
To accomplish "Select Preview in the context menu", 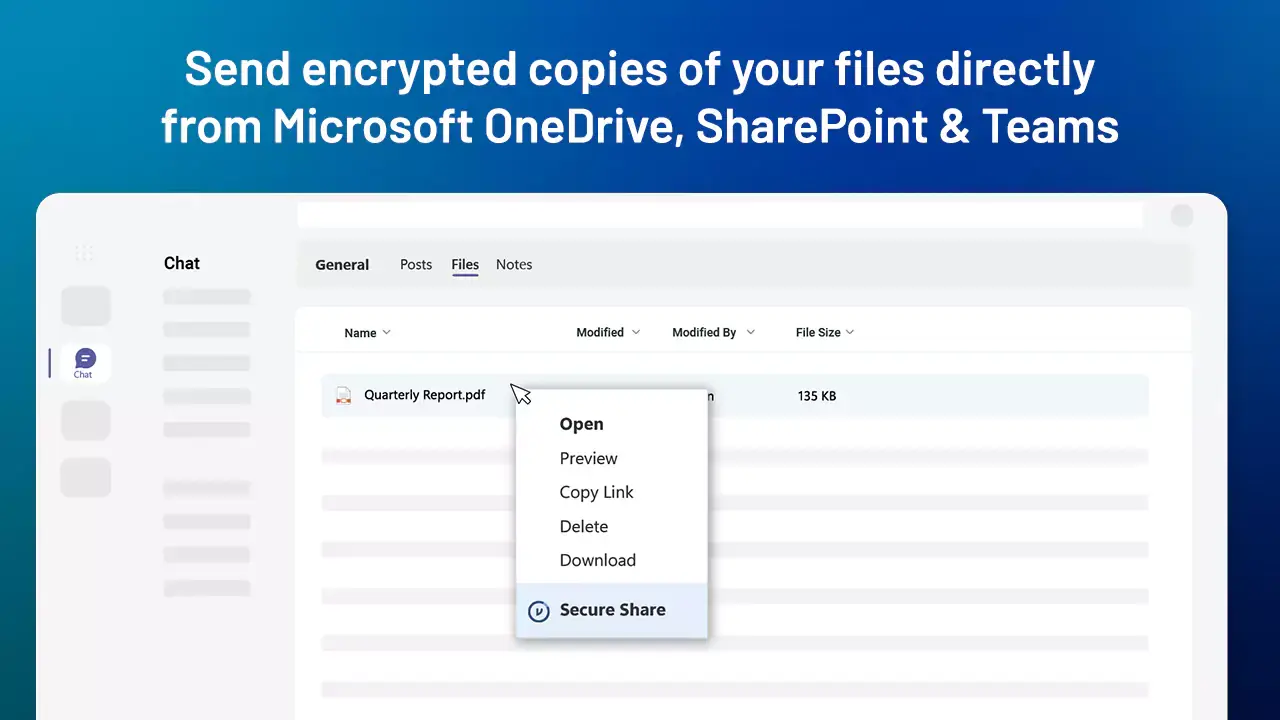I will [588, 458].
